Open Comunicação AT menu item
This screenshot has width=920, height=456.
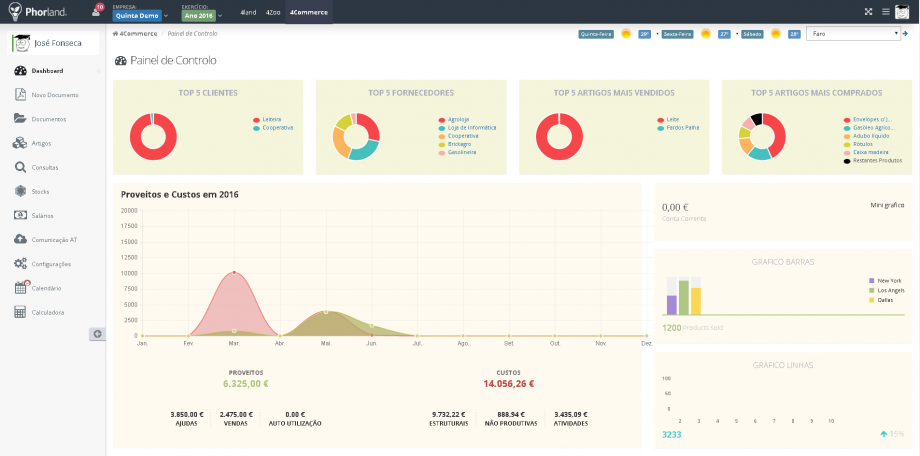53,239
